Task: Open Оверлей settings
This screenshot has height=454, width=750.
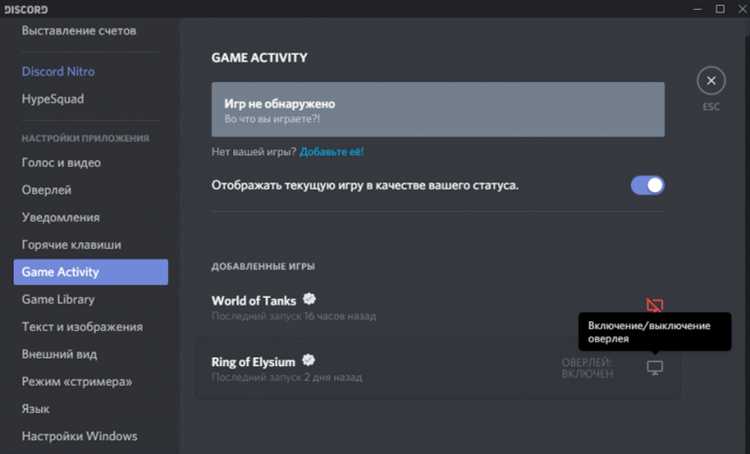Action: (x=46, y=190)
